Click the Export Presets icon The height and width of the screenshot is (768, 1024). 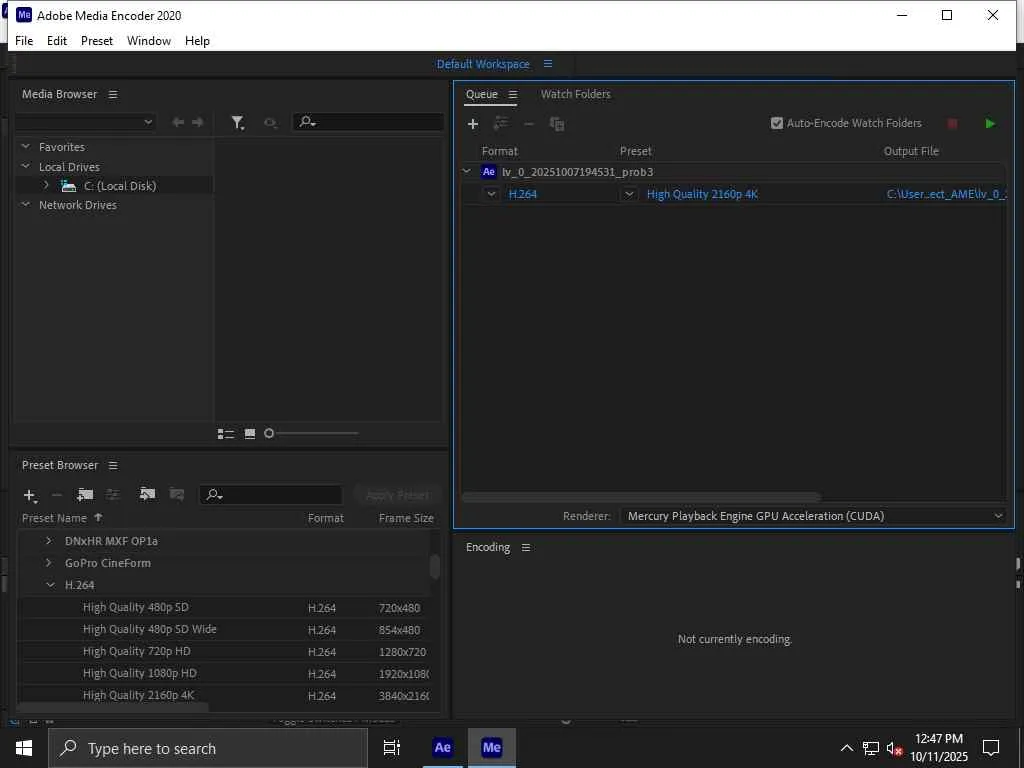pos(176,494)
